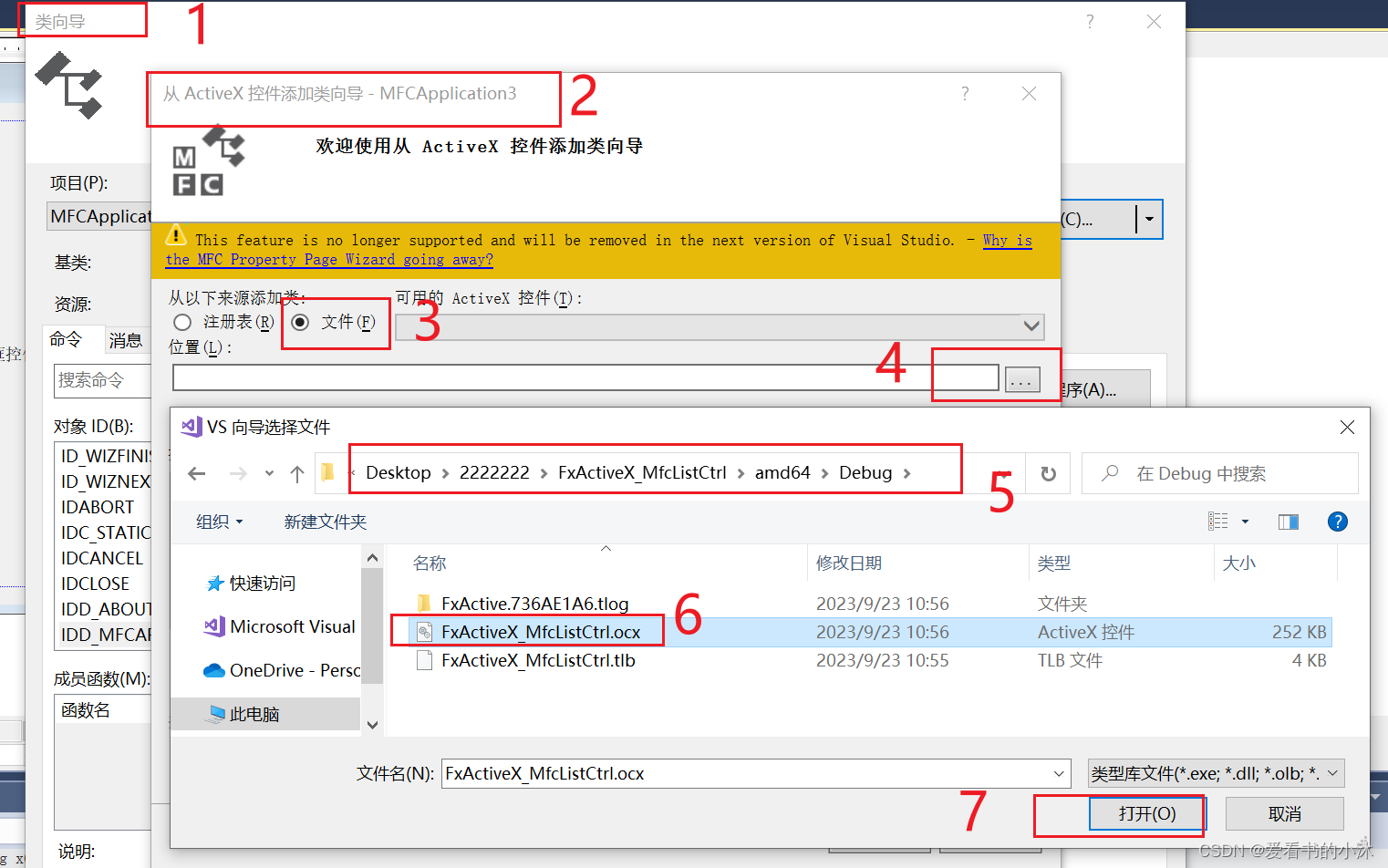Open the view options dropdown arrow
1388x868 pixels.
coord(1245,522)
